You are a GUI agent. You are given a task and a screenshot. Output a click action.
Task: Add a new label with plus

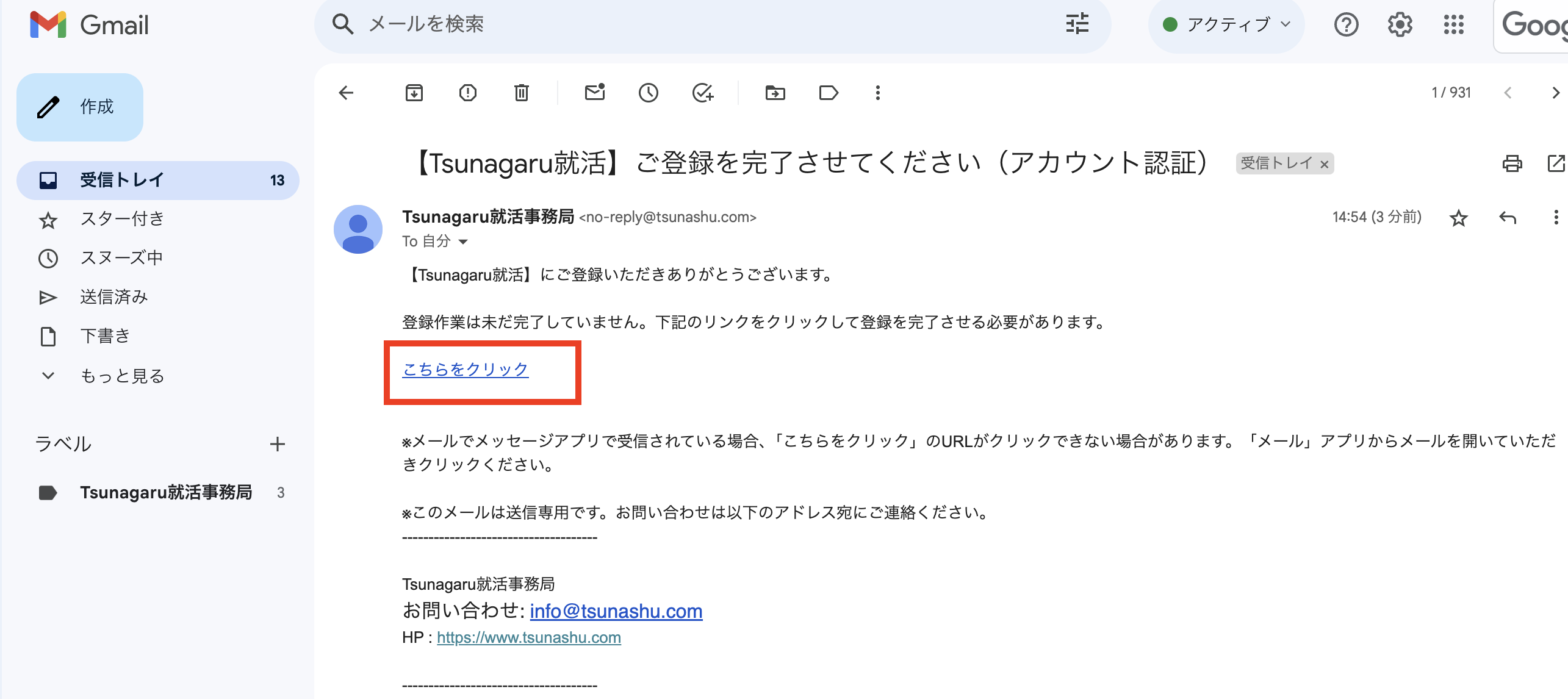(x=278, y=444)
